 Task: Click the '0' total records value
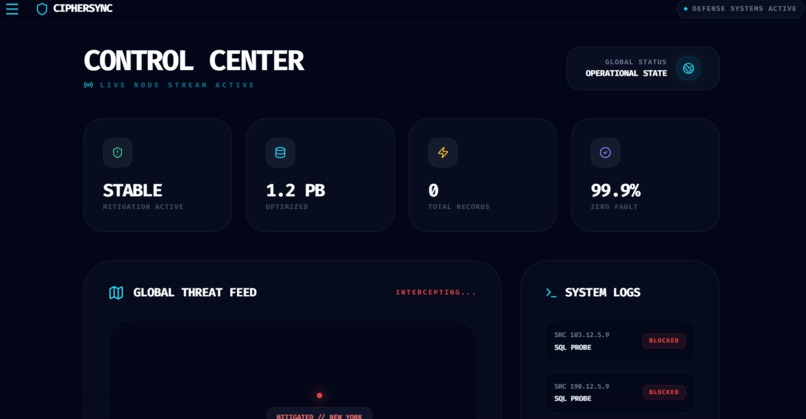pos(433,191)
